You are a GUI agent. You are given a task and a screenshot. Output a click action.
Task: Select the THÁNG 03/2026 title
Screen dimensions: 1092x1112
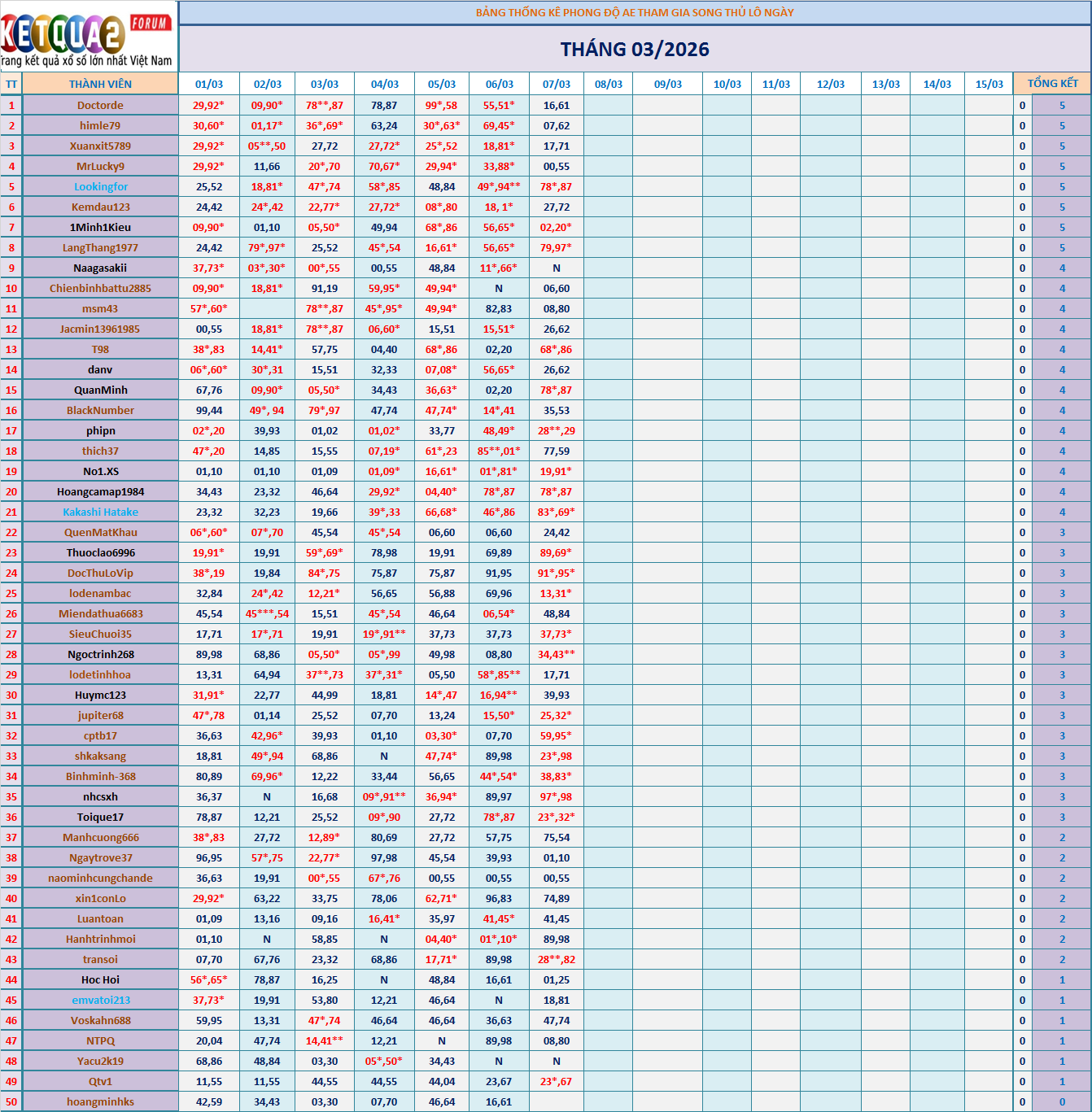(635, 50)
